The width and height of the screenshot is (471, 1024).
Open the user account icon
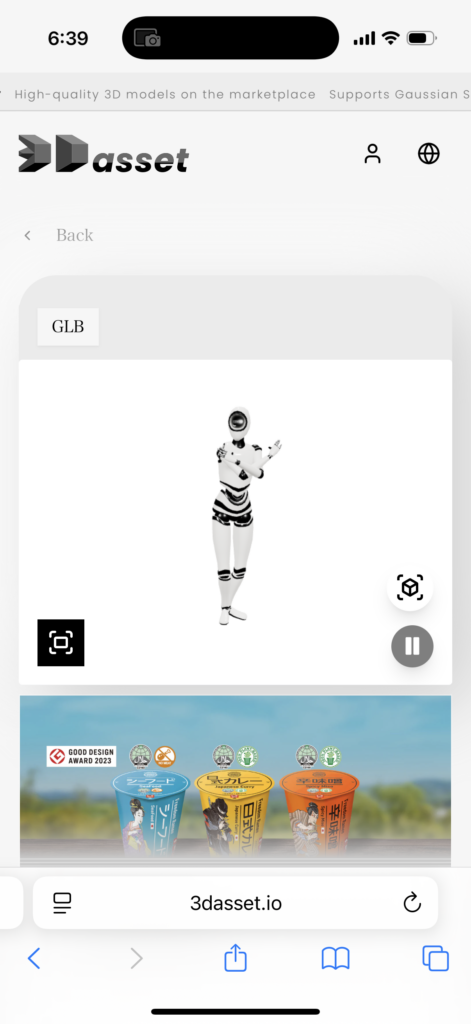click(x=372, y=154)
